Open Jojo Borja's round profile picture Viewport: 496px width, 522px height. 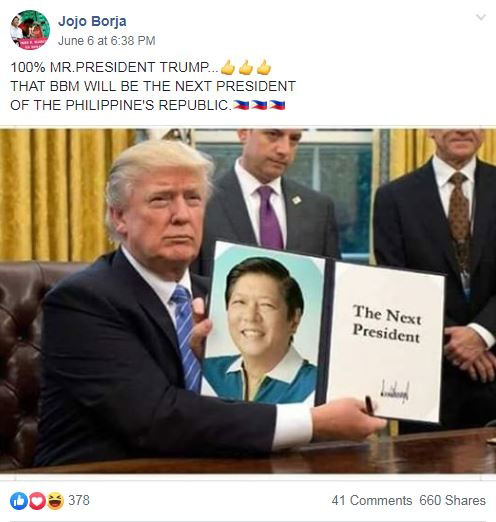point(30,30)
